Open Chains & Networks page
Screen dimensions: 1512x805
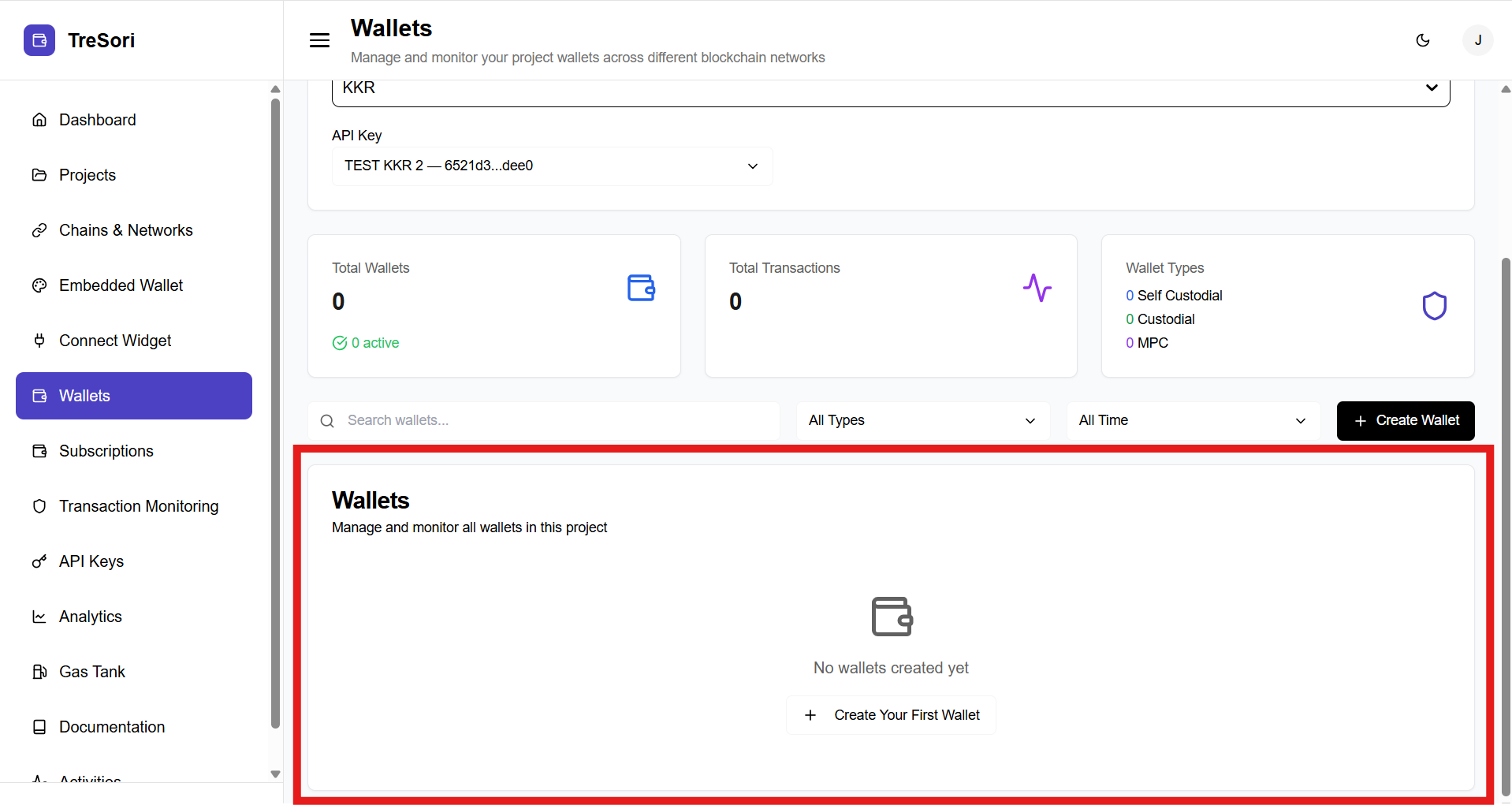pos(126,230)
